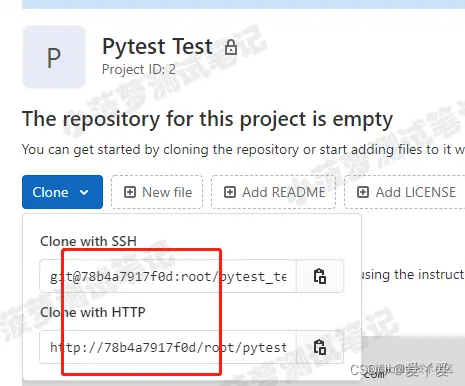The width and height of the screenshot is (465, 386).
Task: Open the blue Clone dropdown
Action: (x=62, y=192)
